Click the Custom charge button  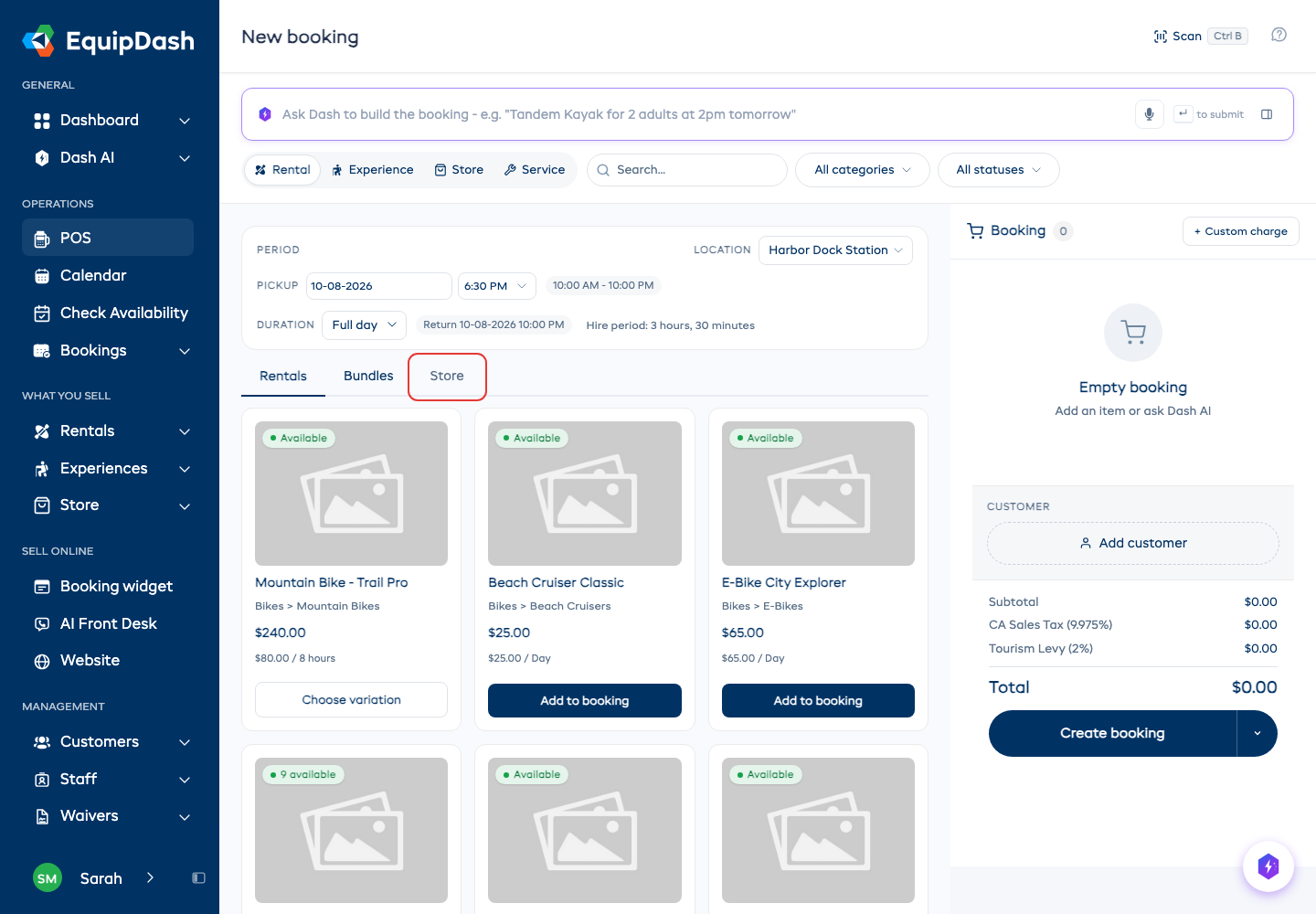pos(1241,231)
